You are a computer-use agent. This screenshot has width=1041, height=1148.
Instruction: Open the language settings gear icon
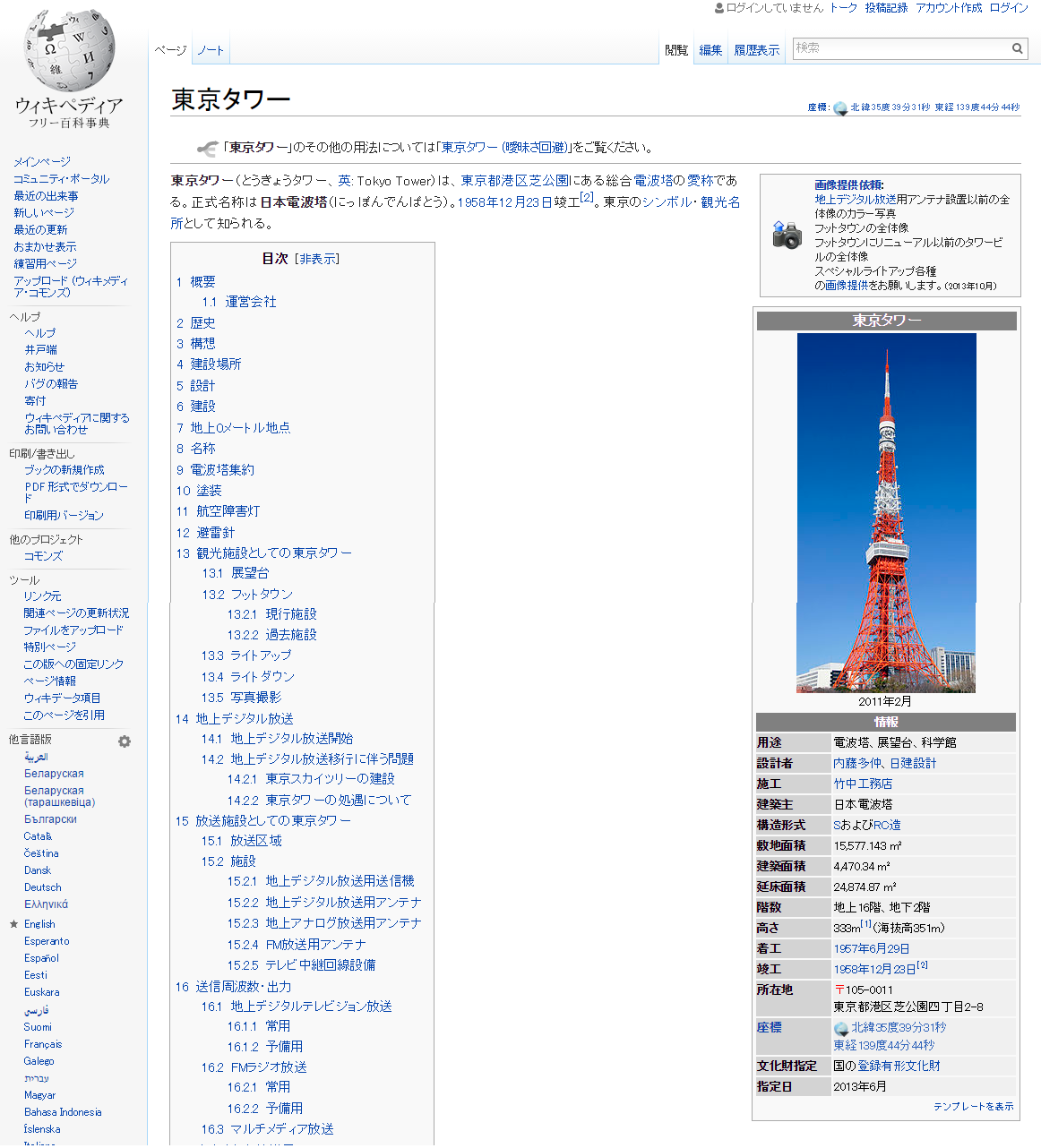[x=125, y=741]
